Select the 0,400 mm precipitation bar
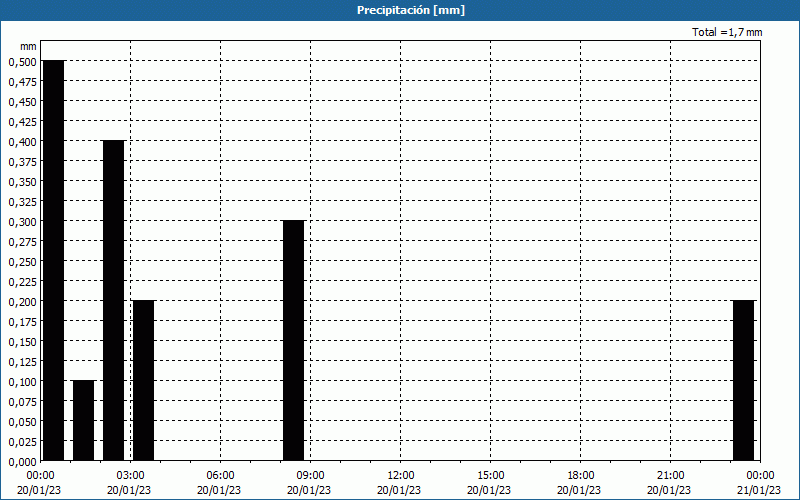Screen dimensions: 800x500 (114, 301)
